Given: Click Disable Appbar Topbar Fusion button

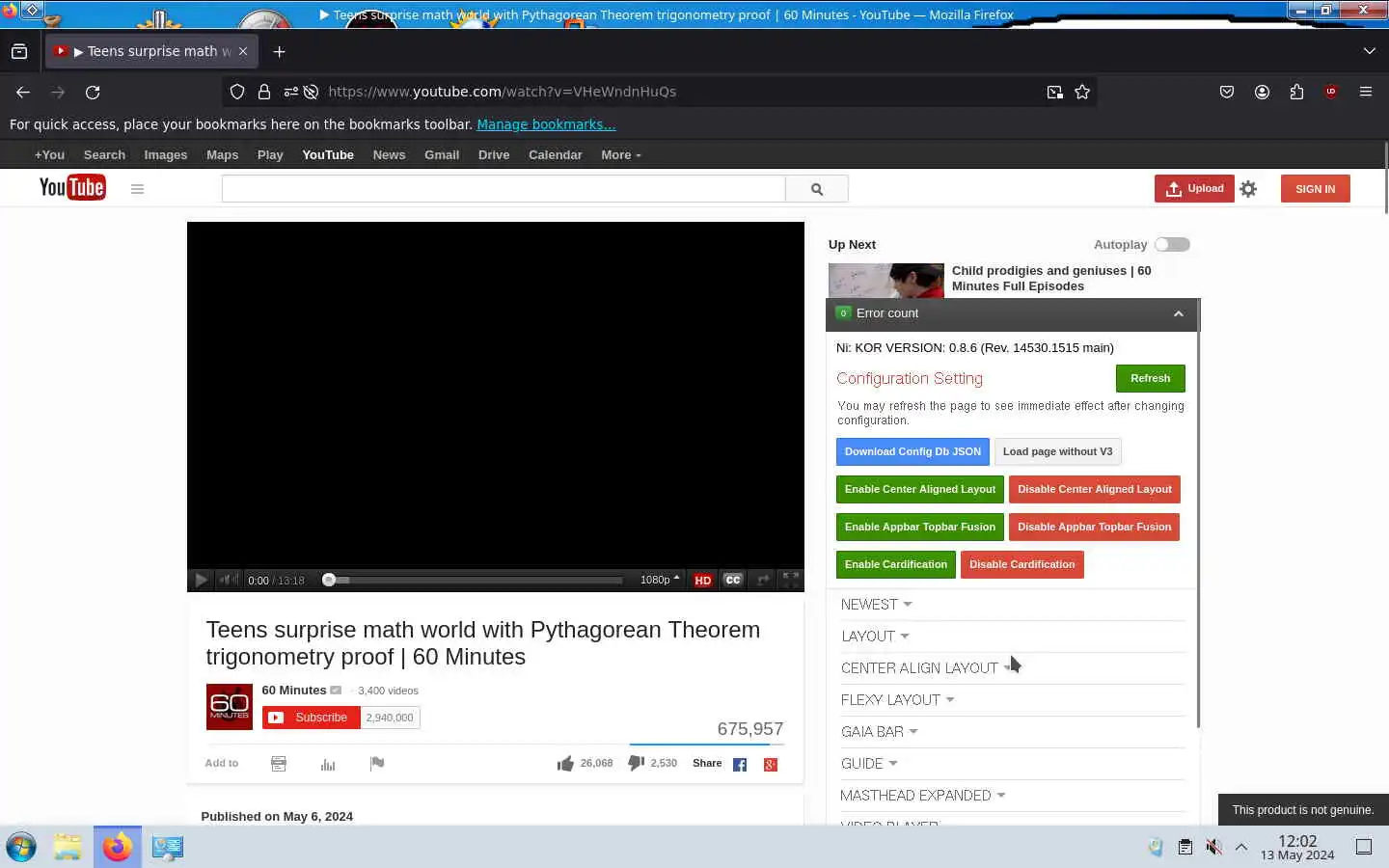Looking at the screenshot, I should 1094,527.
